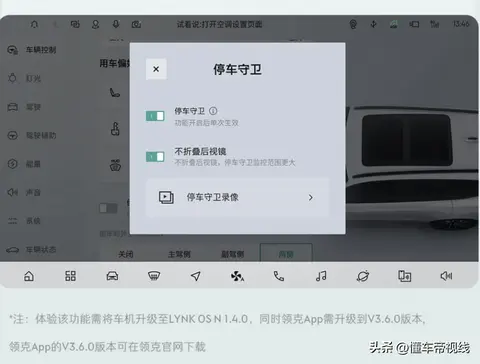Open 车辆状态 vehicle status in sidebar
Viewport: 480px width, 364px height.
(x=32, y=250)
